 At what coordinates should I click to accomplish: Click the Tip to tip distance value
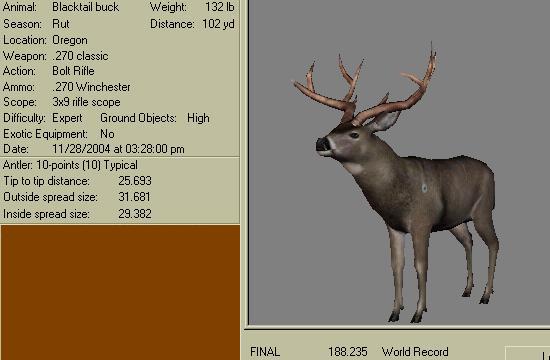[x=135, y=181]
